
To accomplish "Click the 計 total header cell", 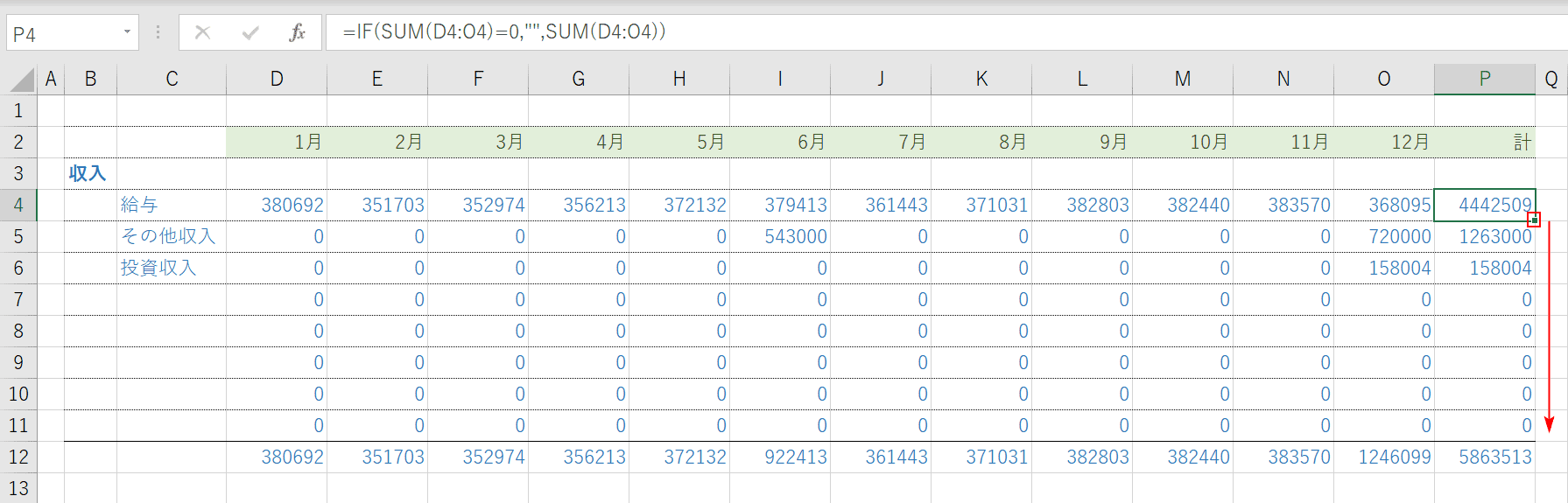I will click(1485, 142).
